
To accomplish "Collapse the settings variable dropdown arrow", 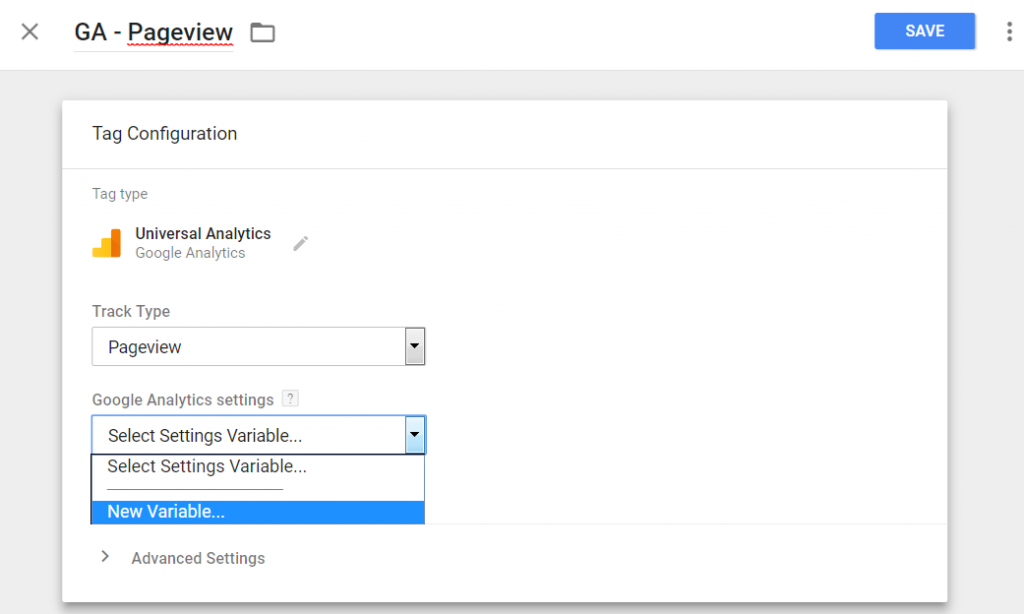I will 415,435.
